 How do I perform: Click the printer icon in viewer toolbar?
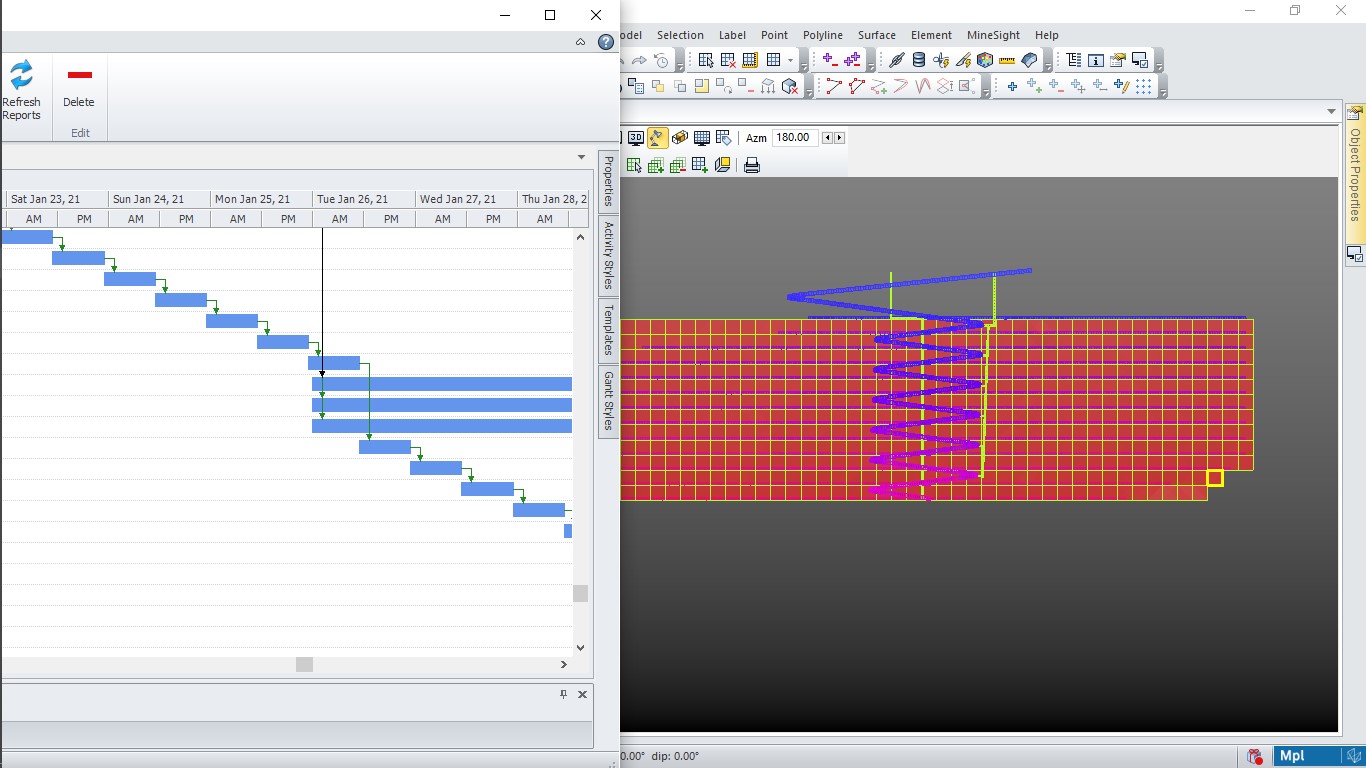(752, 165)
